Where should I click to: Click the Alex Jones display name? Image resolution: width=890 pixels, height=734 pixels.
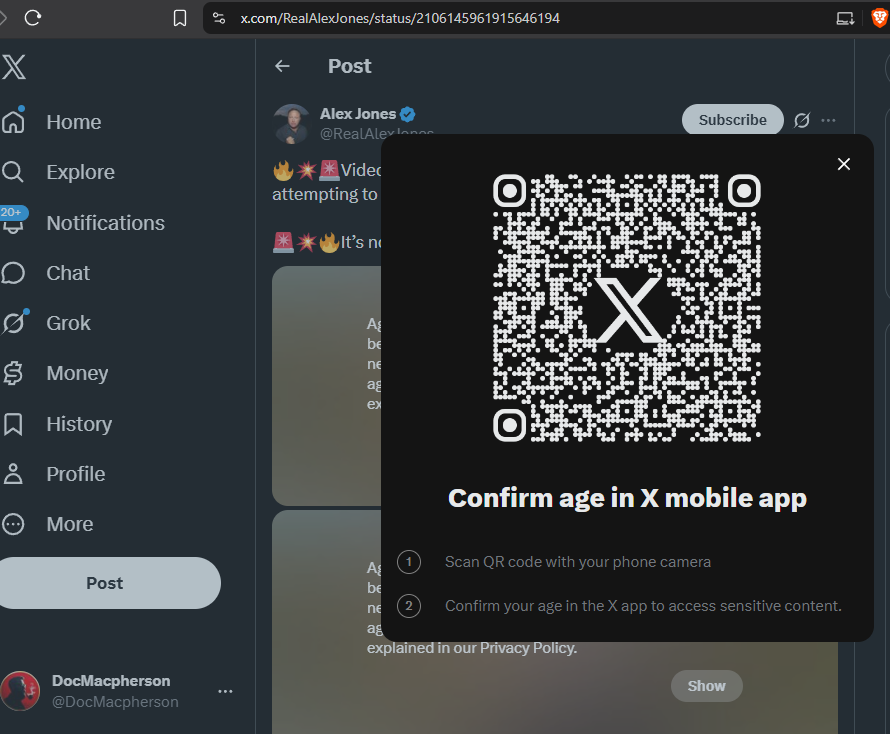(x=358, y=114)
